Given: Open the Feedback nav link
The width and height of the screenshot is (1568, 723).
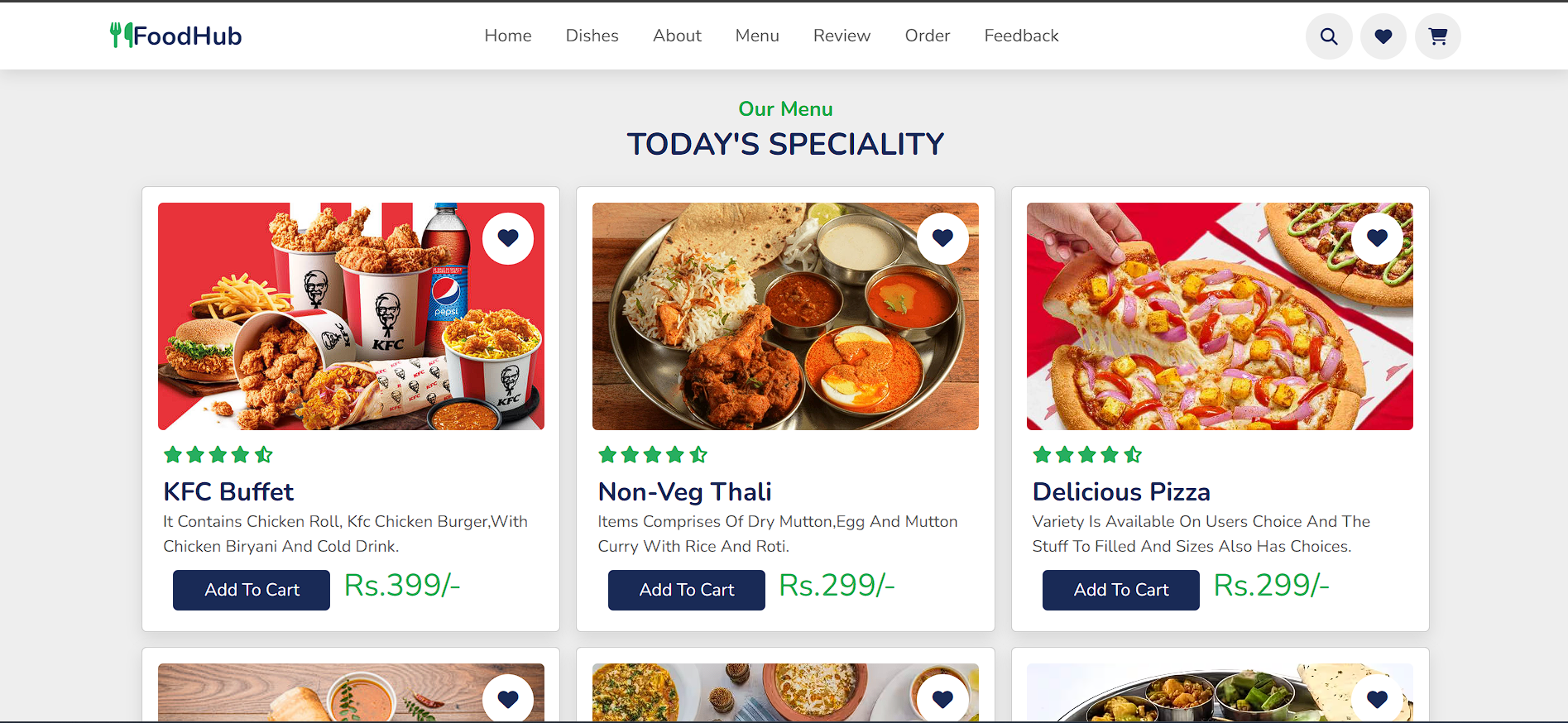Looking at the screenshot, I should [x=1021, y=36].
